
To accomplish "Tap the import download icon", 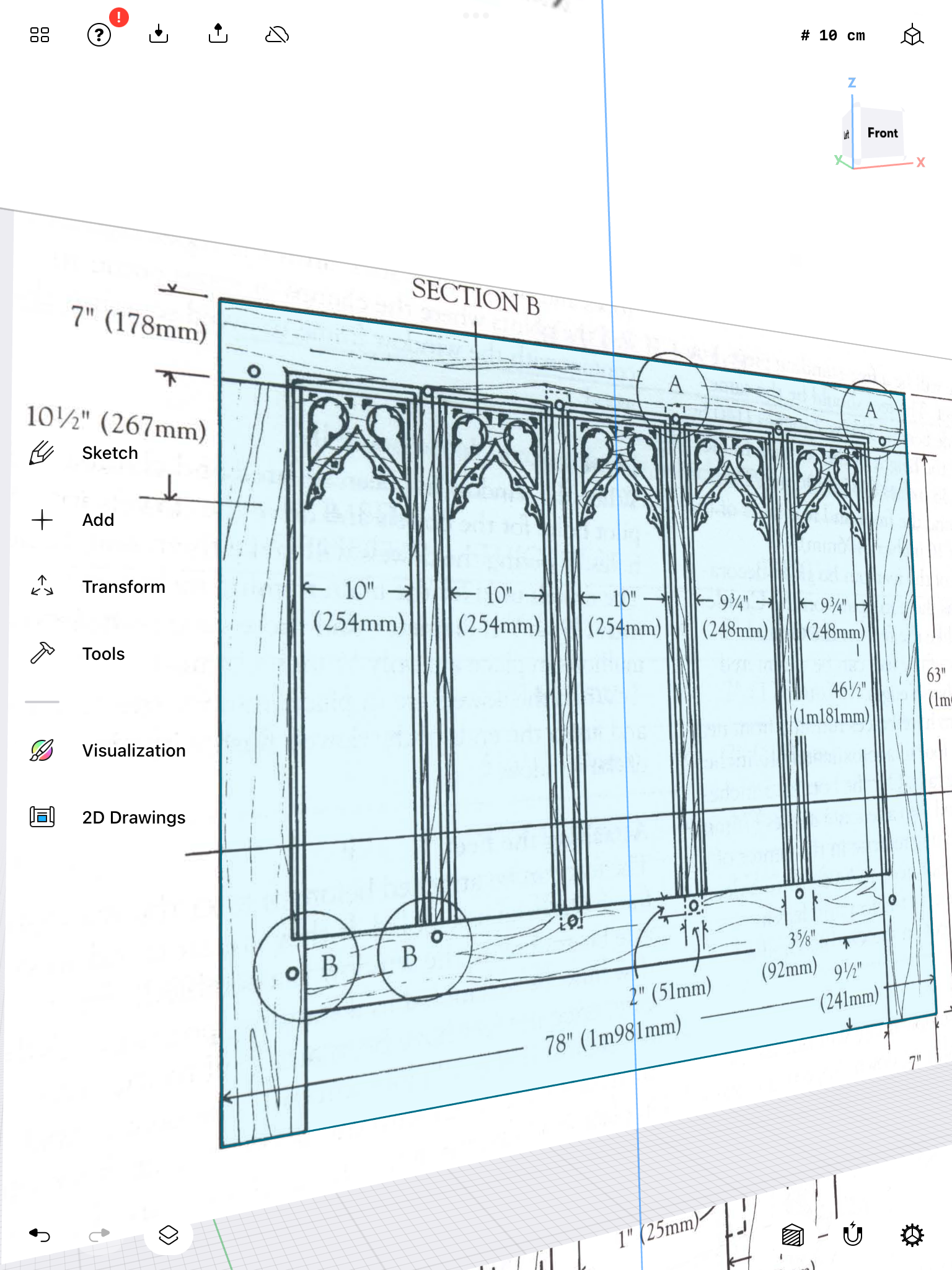I will (159, 34).
